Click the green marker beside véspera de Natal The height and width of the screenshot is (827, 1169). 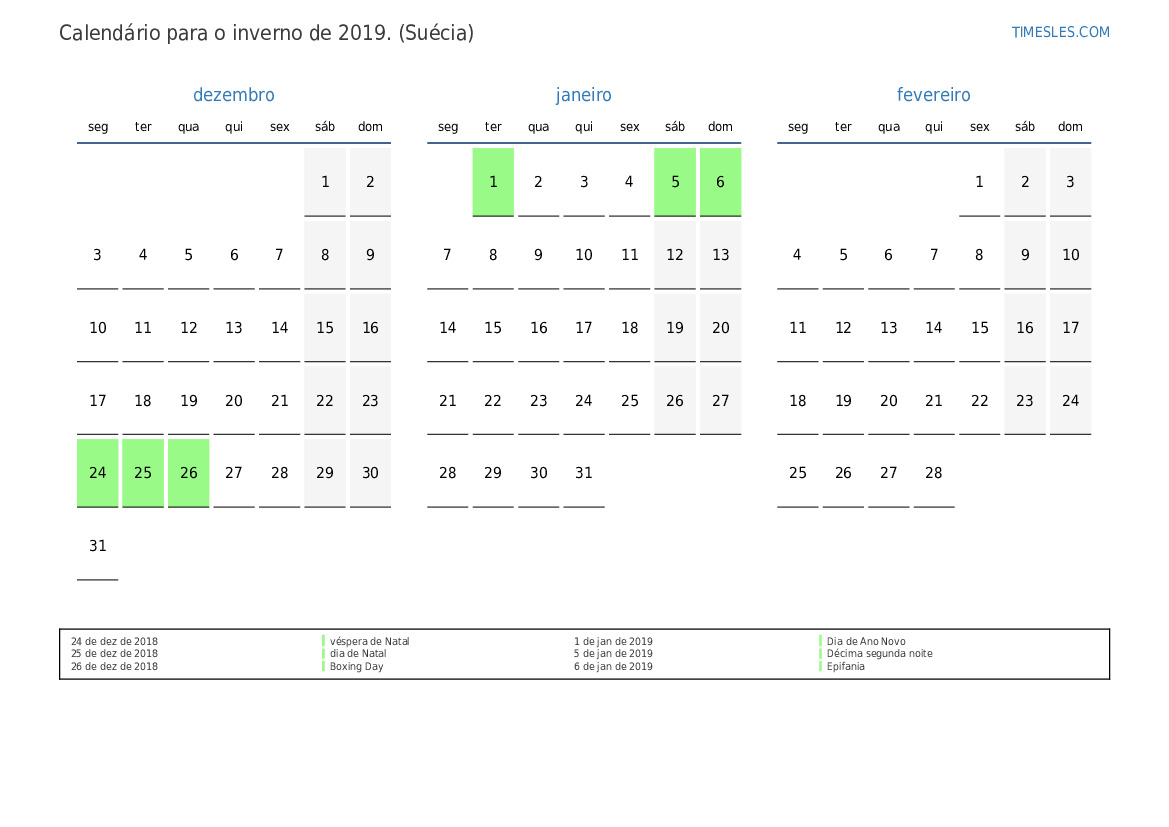324,641
